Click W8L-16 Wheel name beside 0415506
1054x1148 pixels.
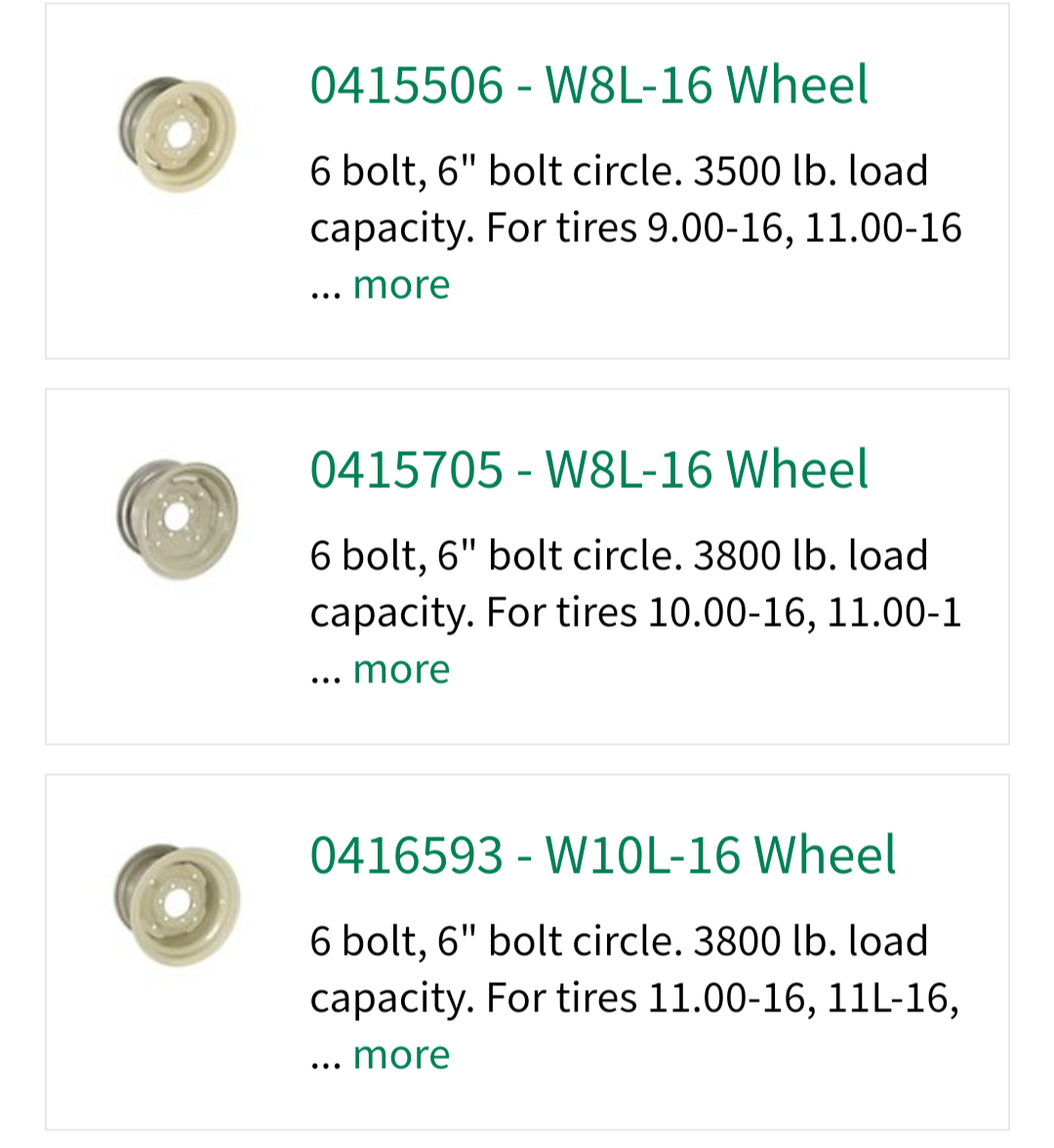pyautogui.click(x=707, y=85)
